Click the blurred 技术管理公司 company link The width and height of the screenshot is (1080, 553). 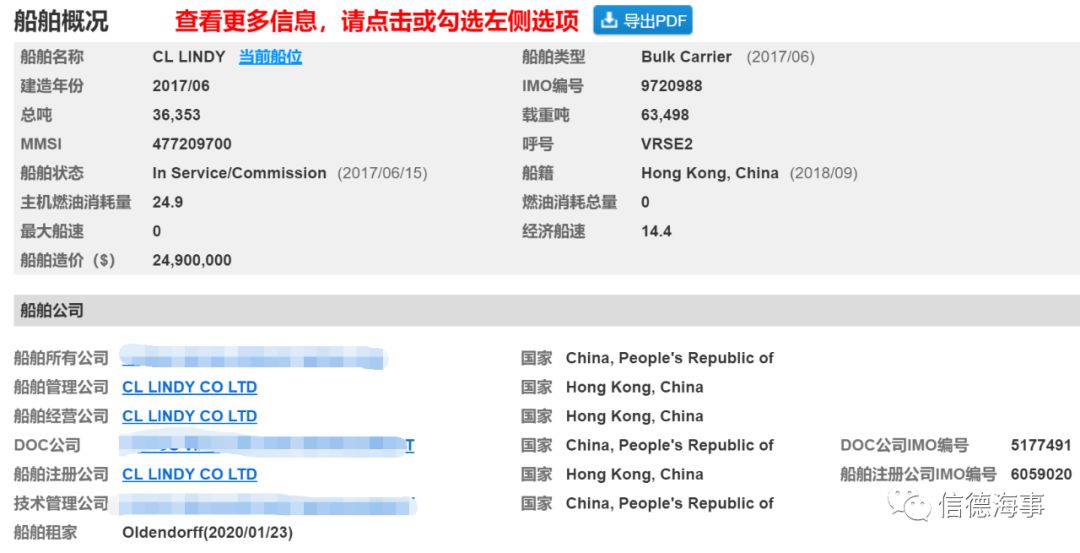click(269, 505)
